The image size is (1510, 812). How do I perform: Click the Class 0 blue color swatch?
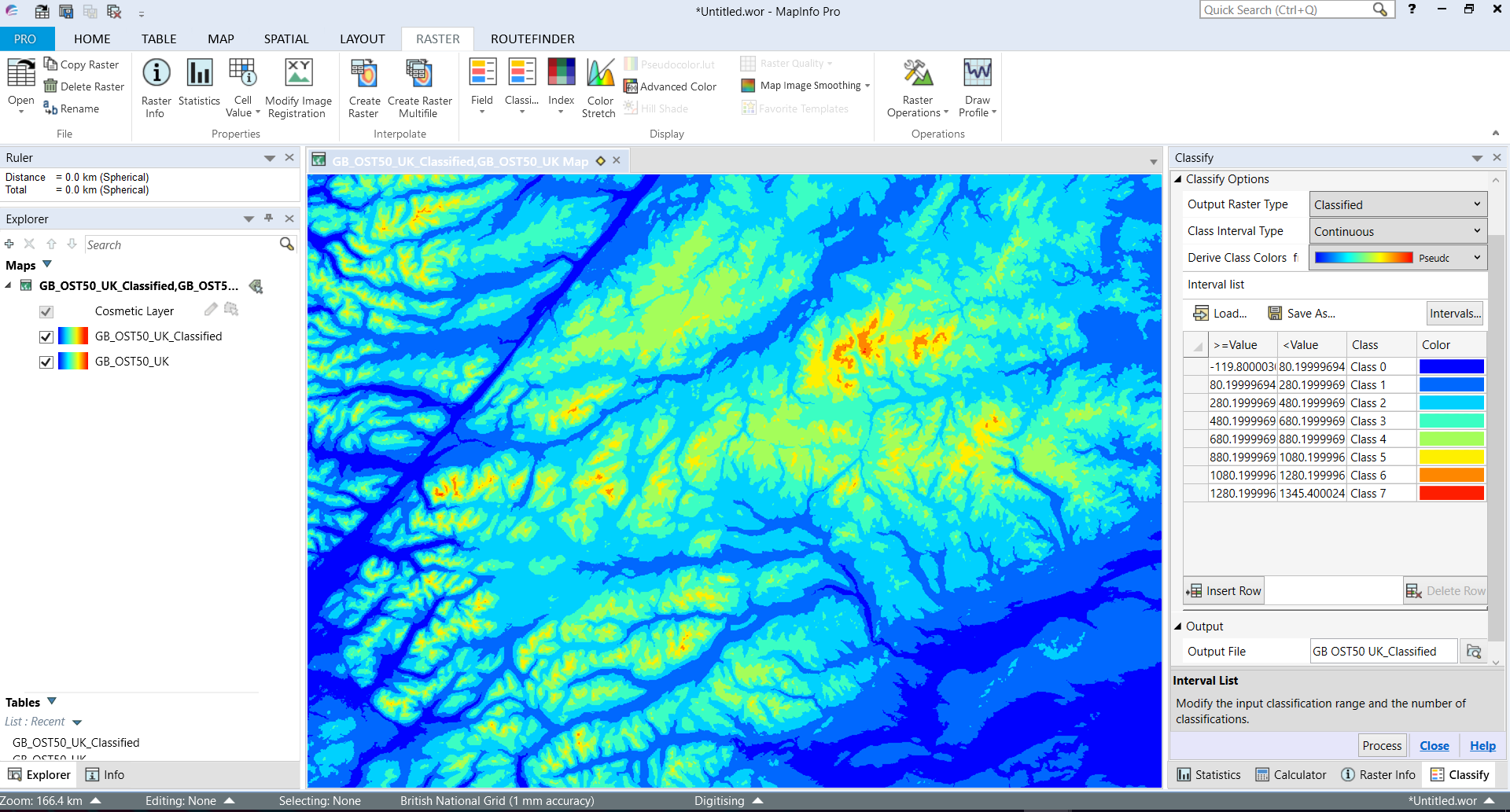[x=1451, y=367]
